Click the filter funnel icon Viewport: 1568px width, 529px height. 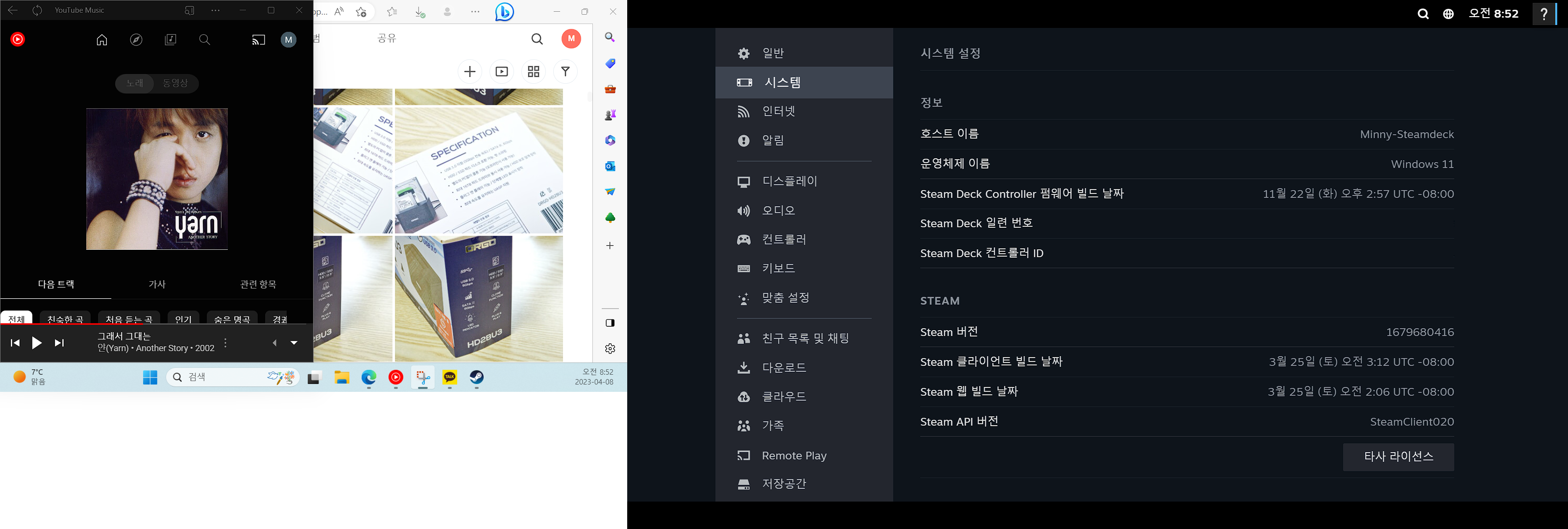[x=565, y=72]
